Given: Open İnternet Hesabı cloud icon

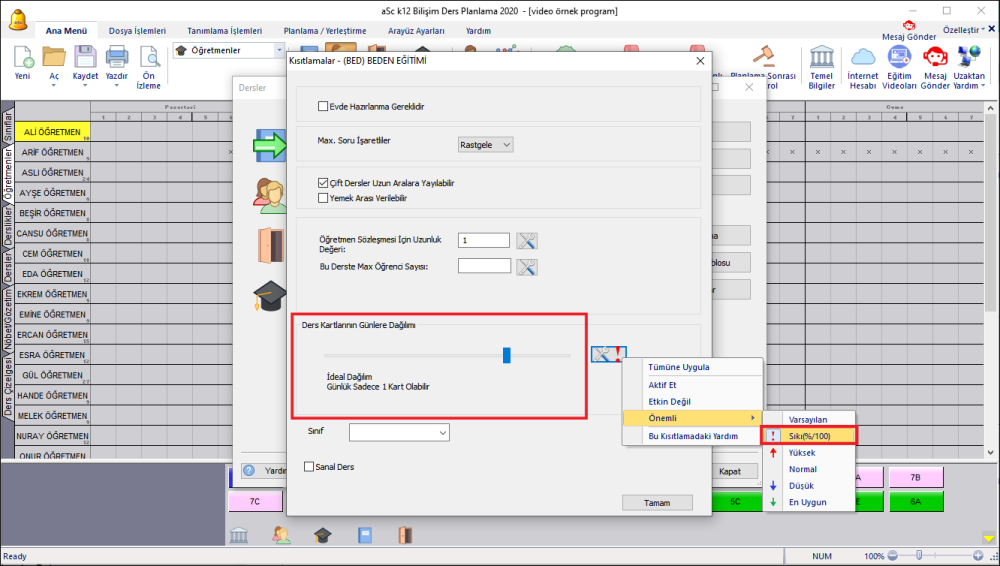Looking at the screenshot, I should 863,57.
